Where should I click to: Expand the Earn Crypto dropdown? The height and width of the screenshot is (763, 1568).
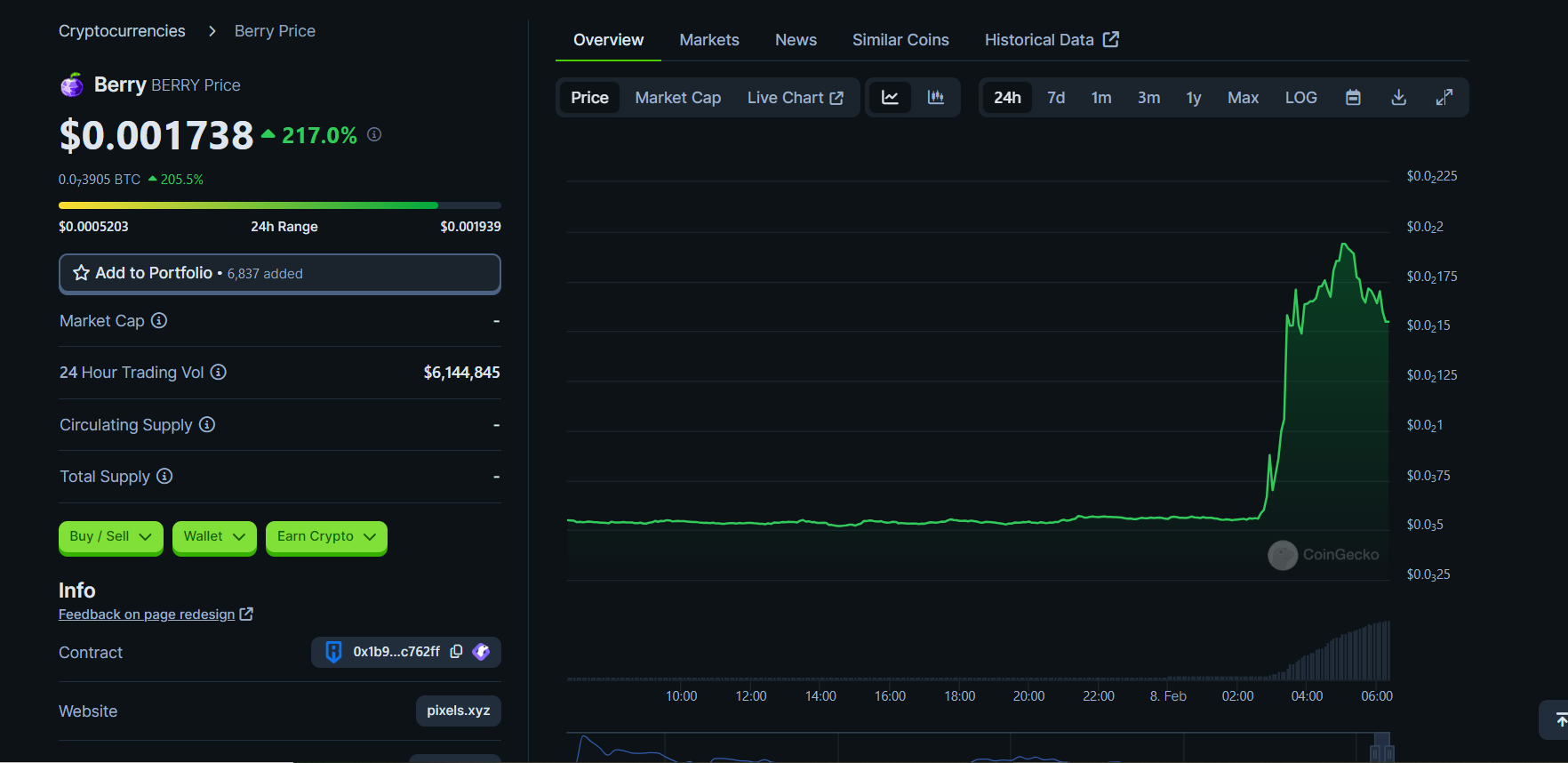pyautogui.click(x=326, y=537)
